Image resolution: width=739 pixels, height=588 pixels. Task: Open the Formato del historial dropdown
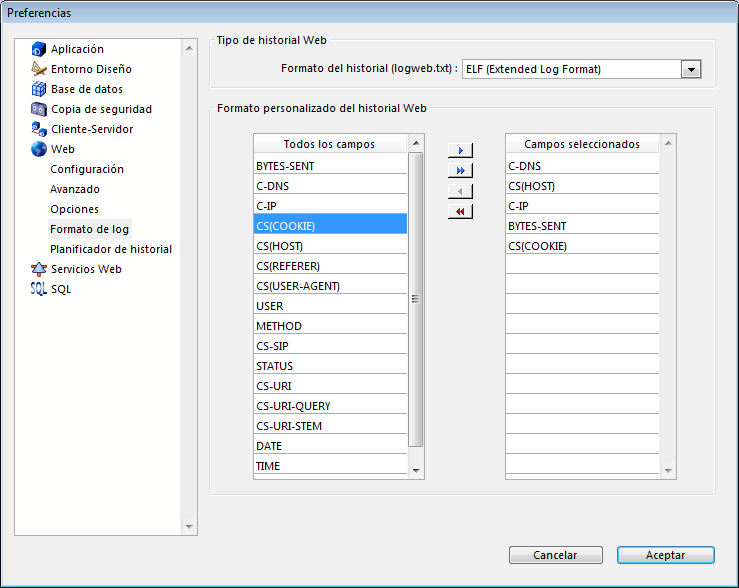690,69
